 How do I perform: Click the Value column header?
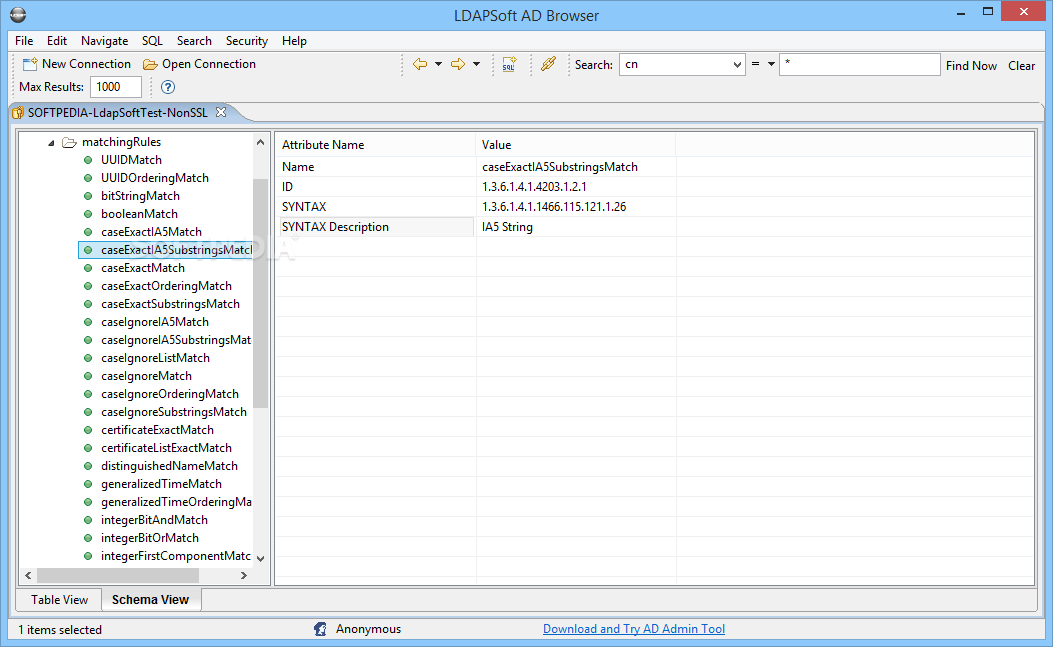[576, 144]
